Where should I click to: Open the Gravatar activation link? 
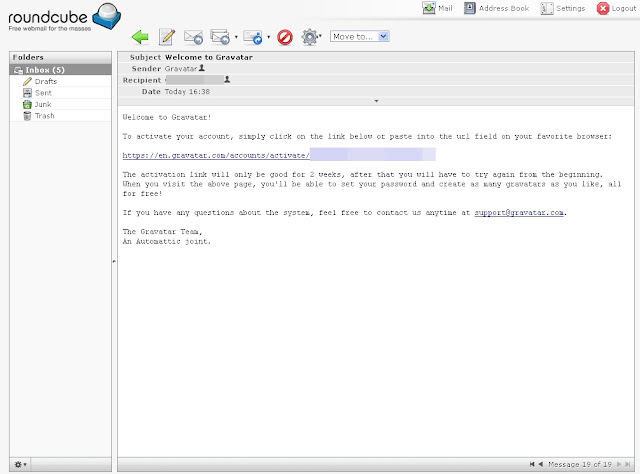(279, 155)
